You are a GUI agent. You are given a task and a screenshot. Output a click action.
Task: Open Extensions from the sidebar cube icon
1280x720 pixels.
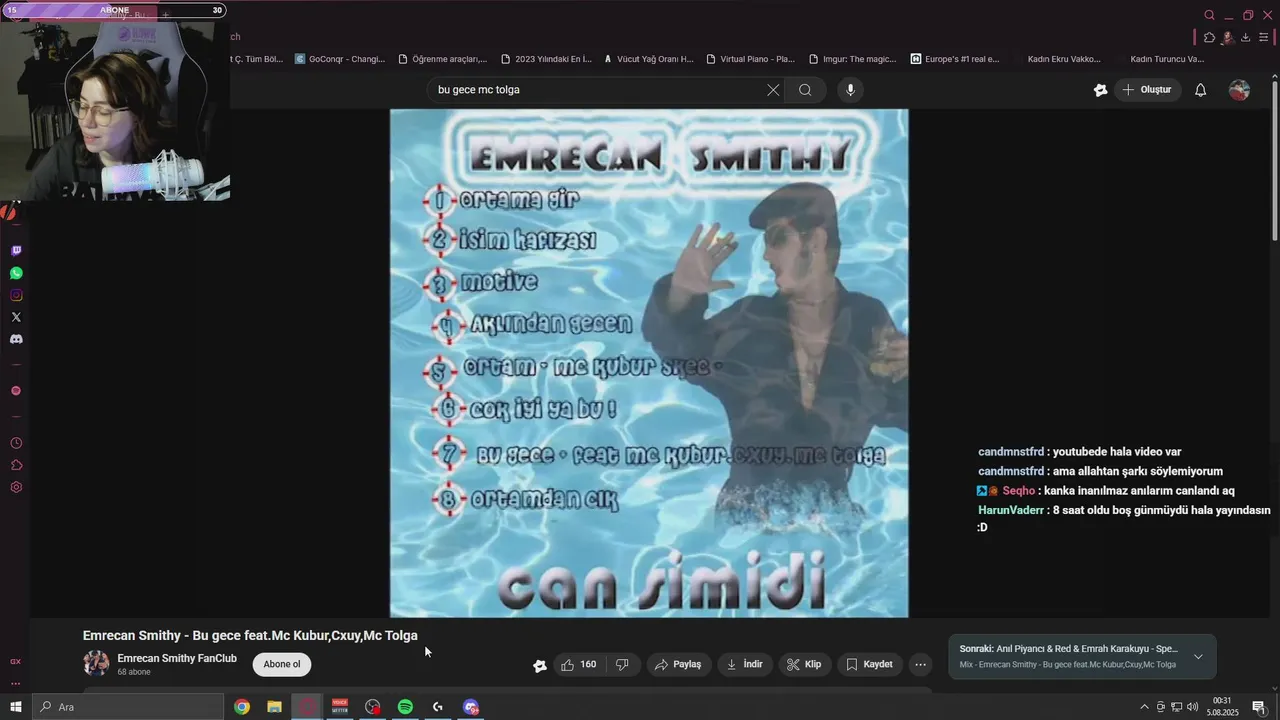click(16, 465)
